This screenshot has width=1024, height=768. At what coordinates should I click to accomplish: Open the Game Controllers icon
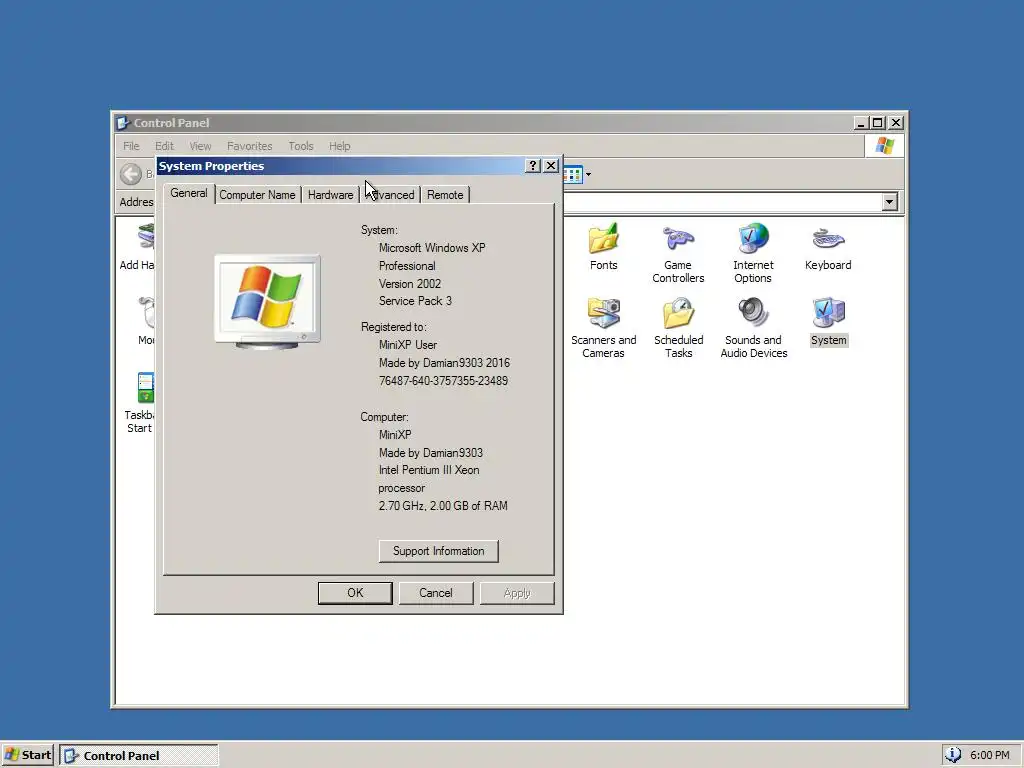tap(678, 253)
